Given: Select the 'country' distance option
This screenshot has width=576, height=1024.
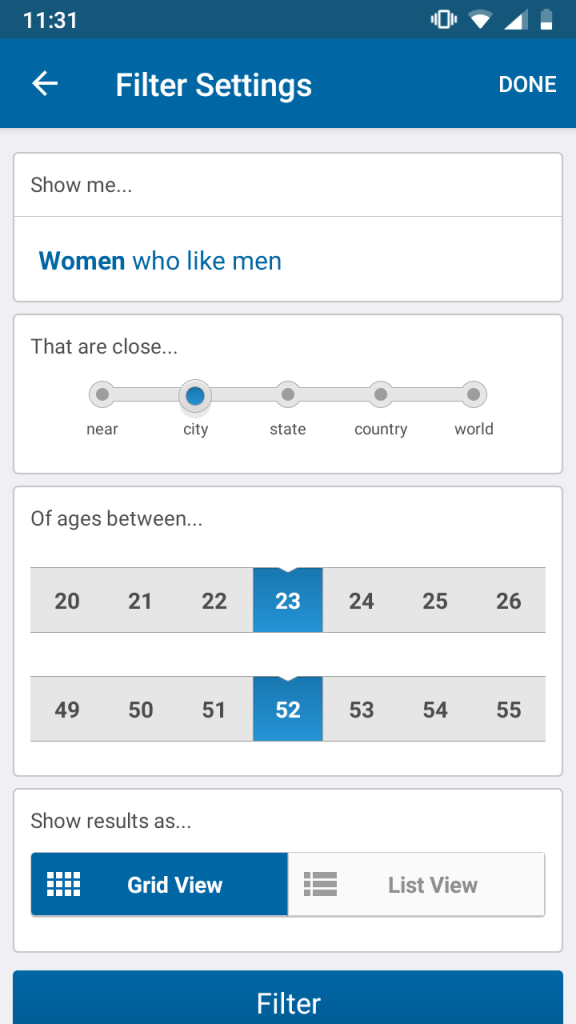Looking at the screenshot, I should pos(380,394).
